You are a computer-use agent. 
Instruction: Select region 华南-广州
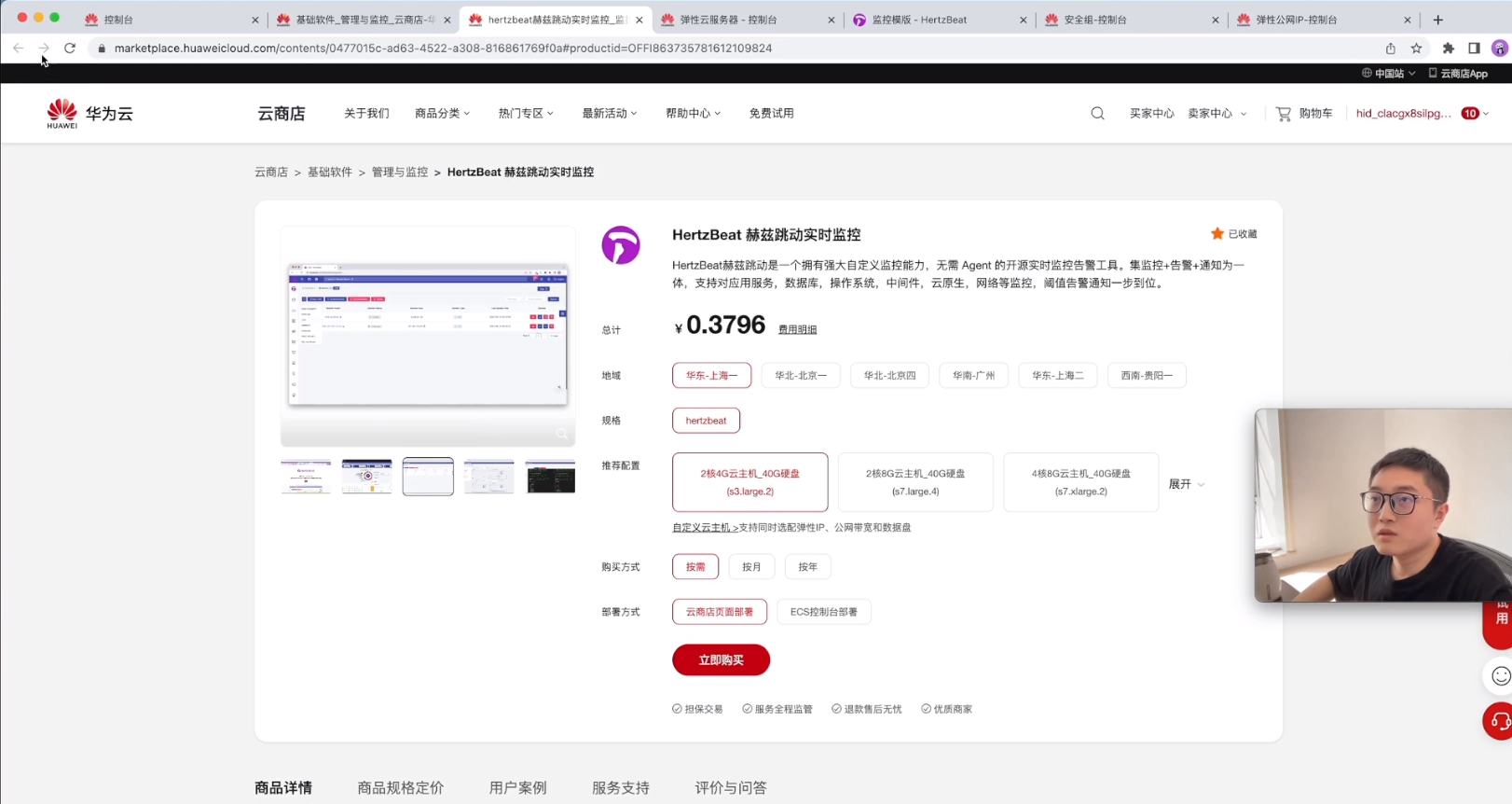tap(973, 376)
